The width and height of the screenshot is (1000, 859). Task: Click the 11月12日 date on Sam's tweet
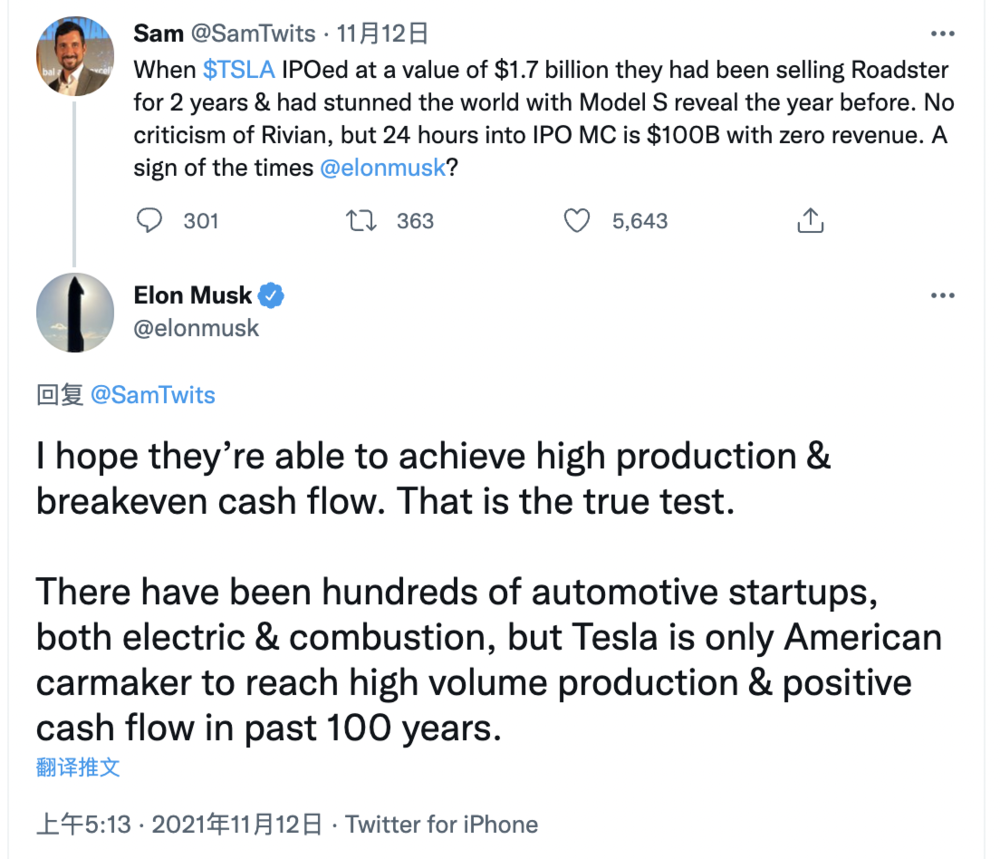pyautogui.click(x=383, y=34)
